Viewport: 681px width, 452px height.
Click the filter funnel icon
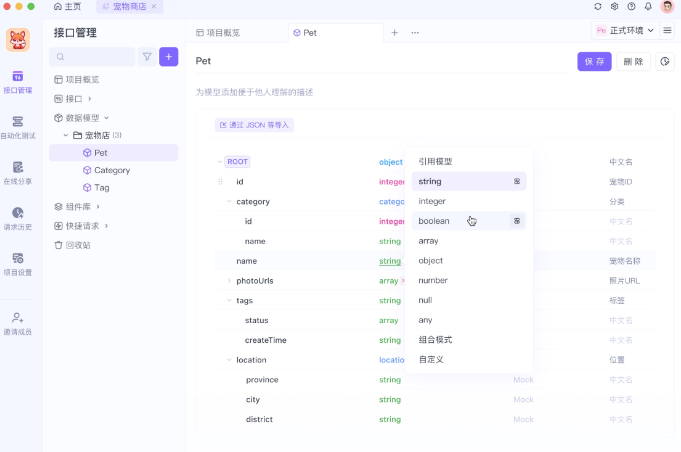point(147,57)
